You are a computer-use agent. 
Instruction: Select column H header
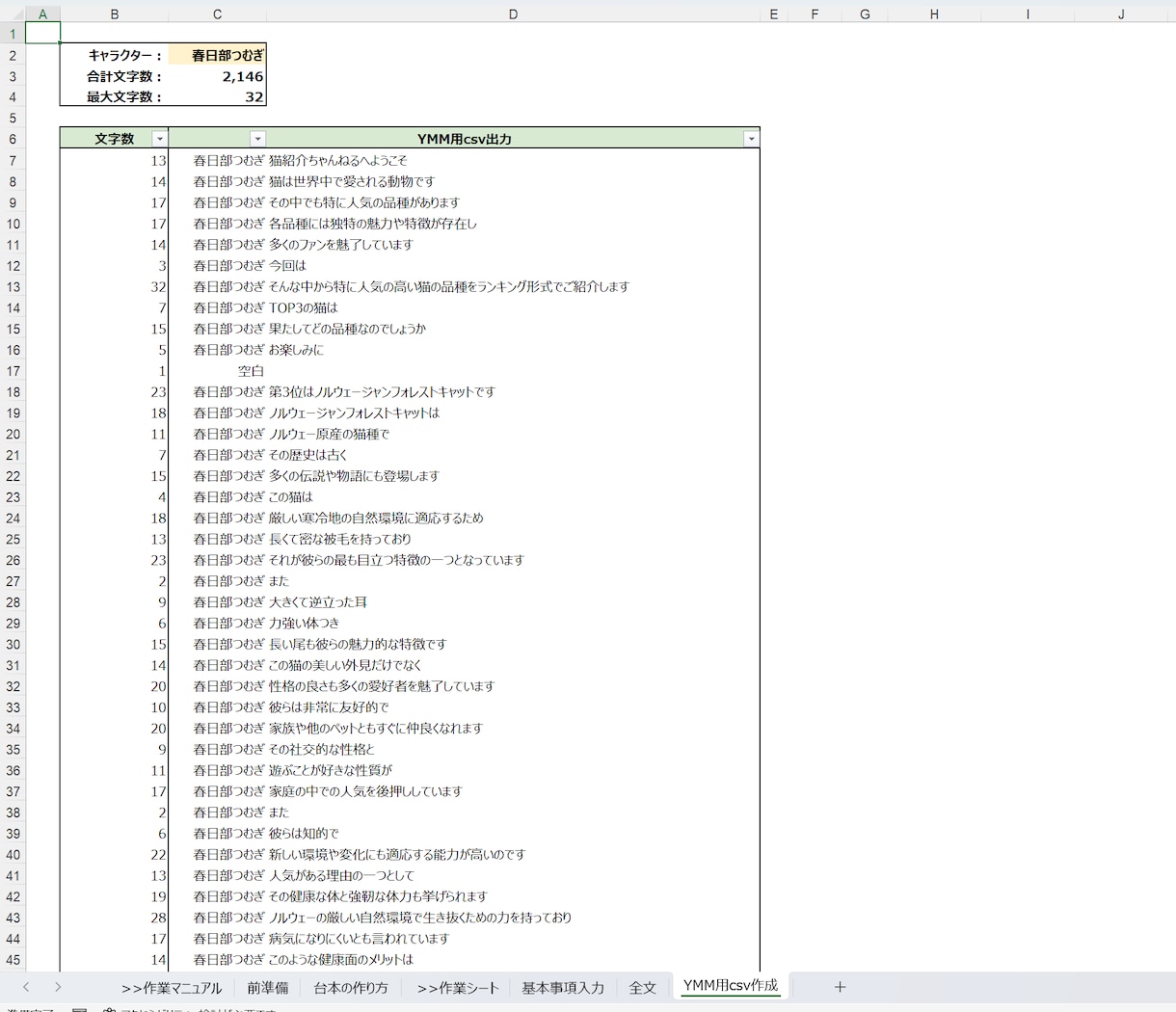click(934, 13)
